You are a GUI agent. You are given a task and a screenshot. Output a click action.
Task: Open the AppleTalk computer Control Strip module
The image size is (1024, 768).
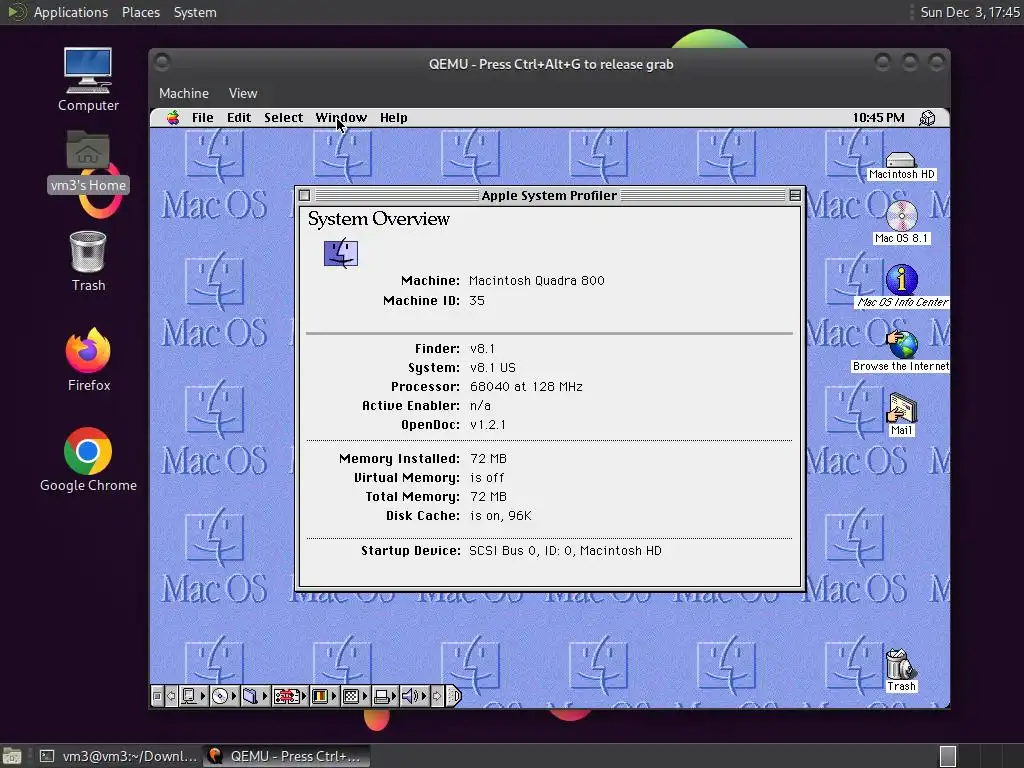(x=193, y=696)
